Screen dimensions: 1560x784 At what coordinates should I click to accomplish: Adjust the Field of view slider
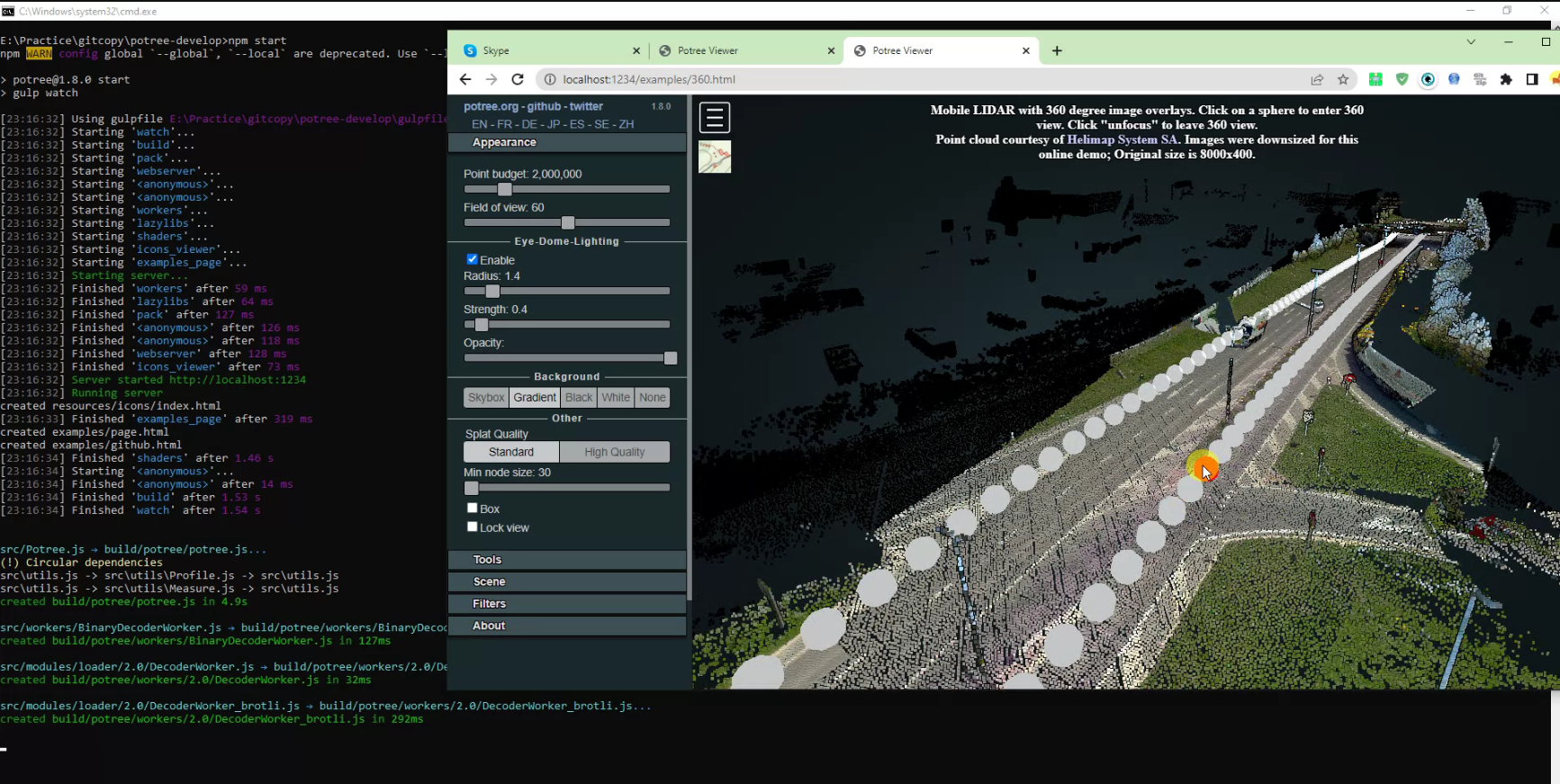click(567, 222)
